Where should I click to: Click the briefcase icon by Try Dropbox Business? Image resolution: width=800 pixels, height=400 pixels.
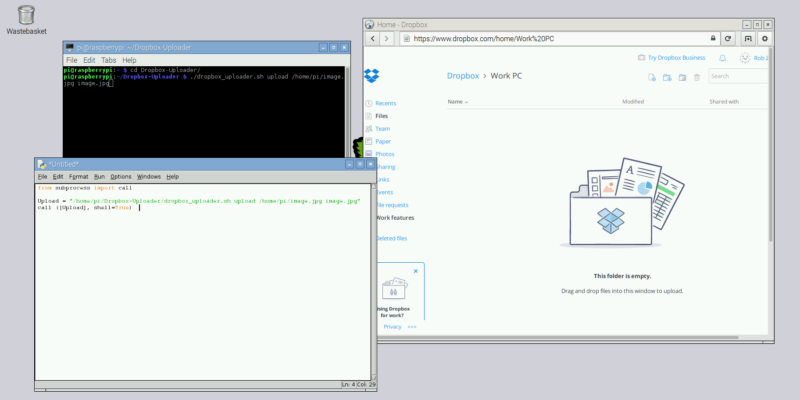pyautogui.click(x=641, y=58)
